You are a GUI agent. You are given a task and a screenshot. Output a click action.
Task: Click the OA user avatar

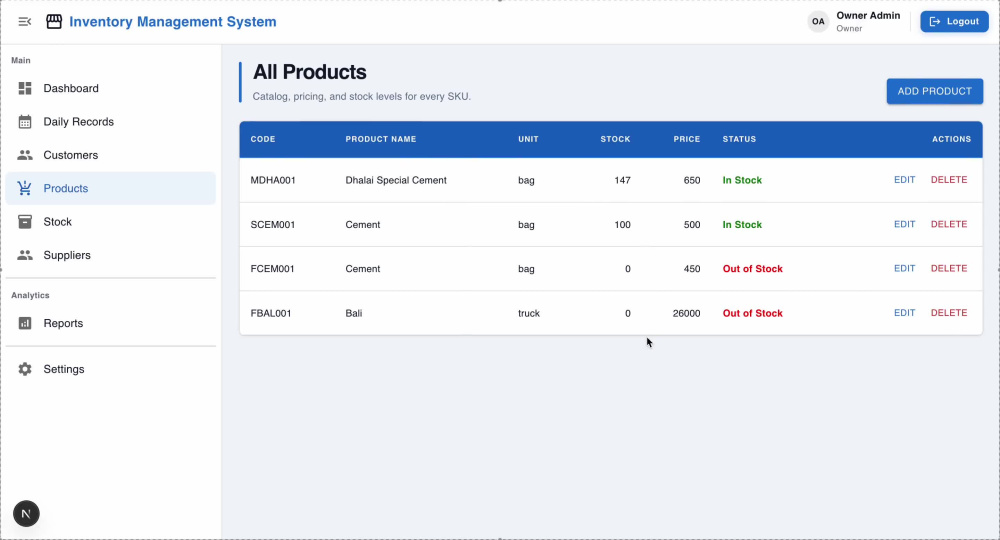[818, 22]
